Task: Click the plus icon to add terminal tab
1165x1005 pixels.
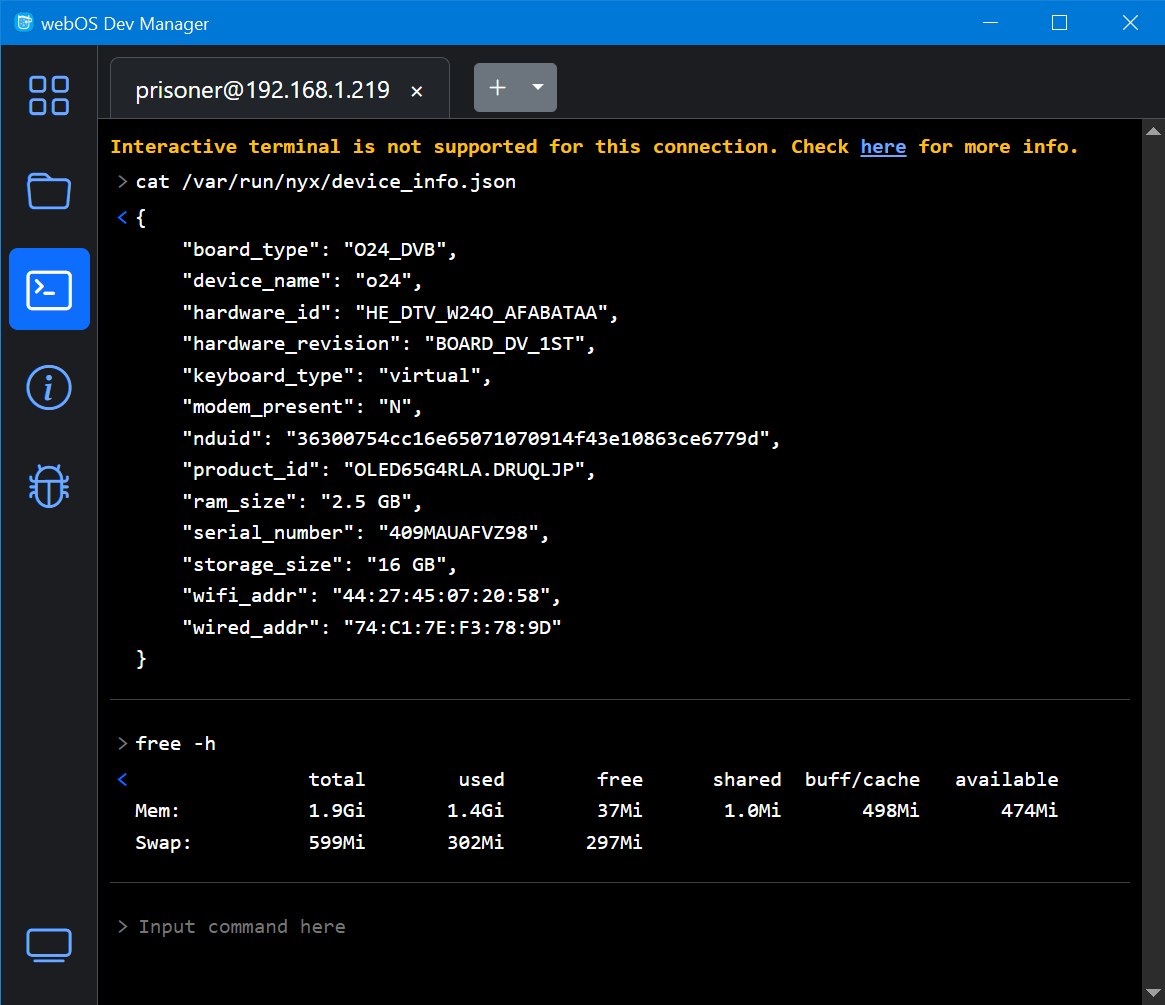Action: click(x=497, y=88)
